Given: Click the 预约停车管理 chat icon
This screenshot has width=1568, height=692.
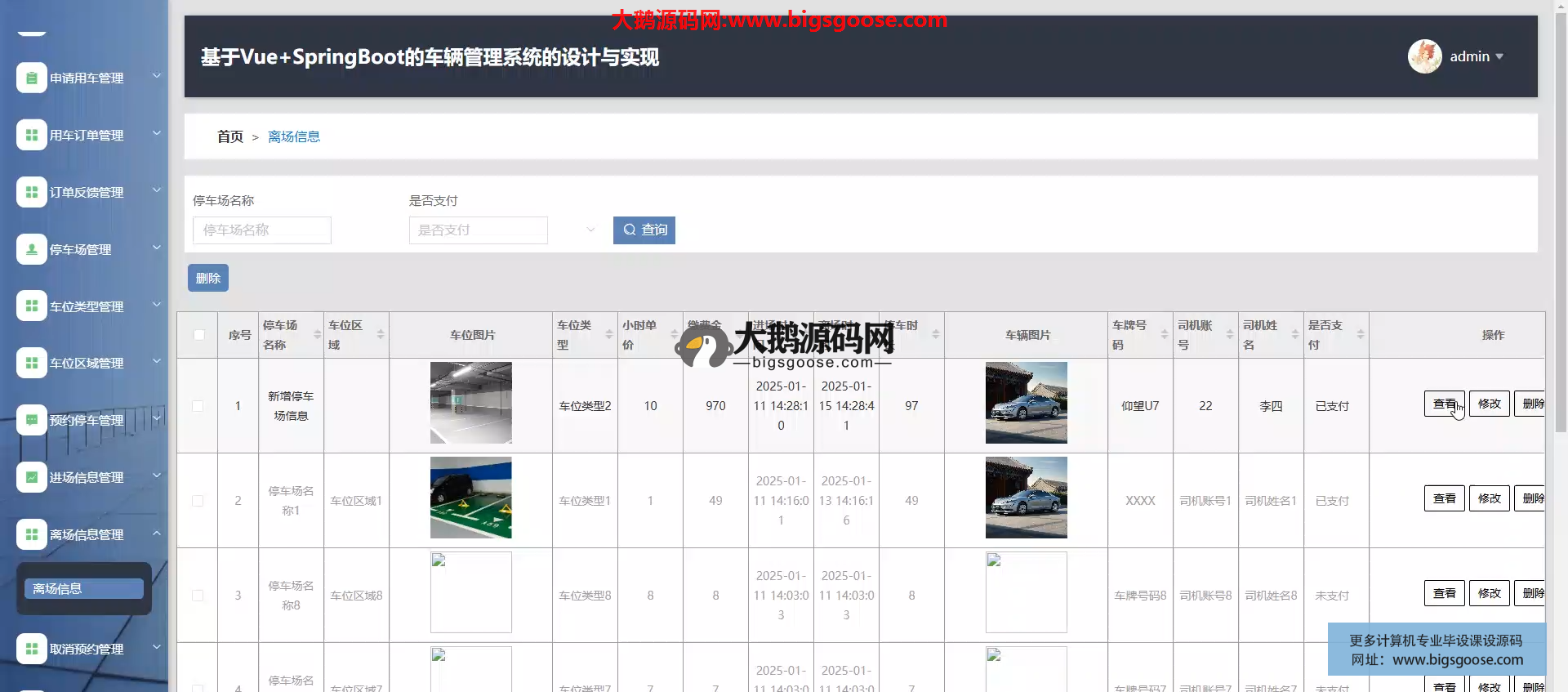Looking at the screenshot, I should tap(31, 420).
